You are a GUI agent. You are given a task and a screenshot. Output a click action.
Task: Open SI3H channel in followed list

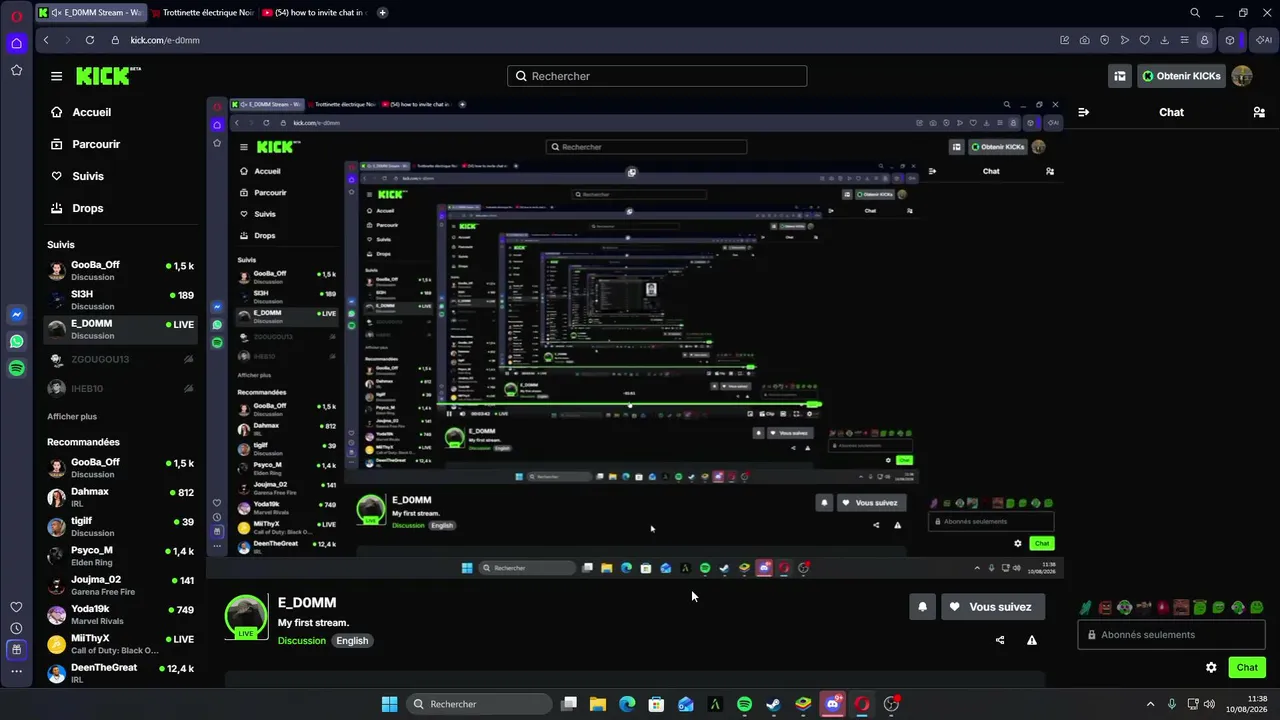(x=120, y=300)
